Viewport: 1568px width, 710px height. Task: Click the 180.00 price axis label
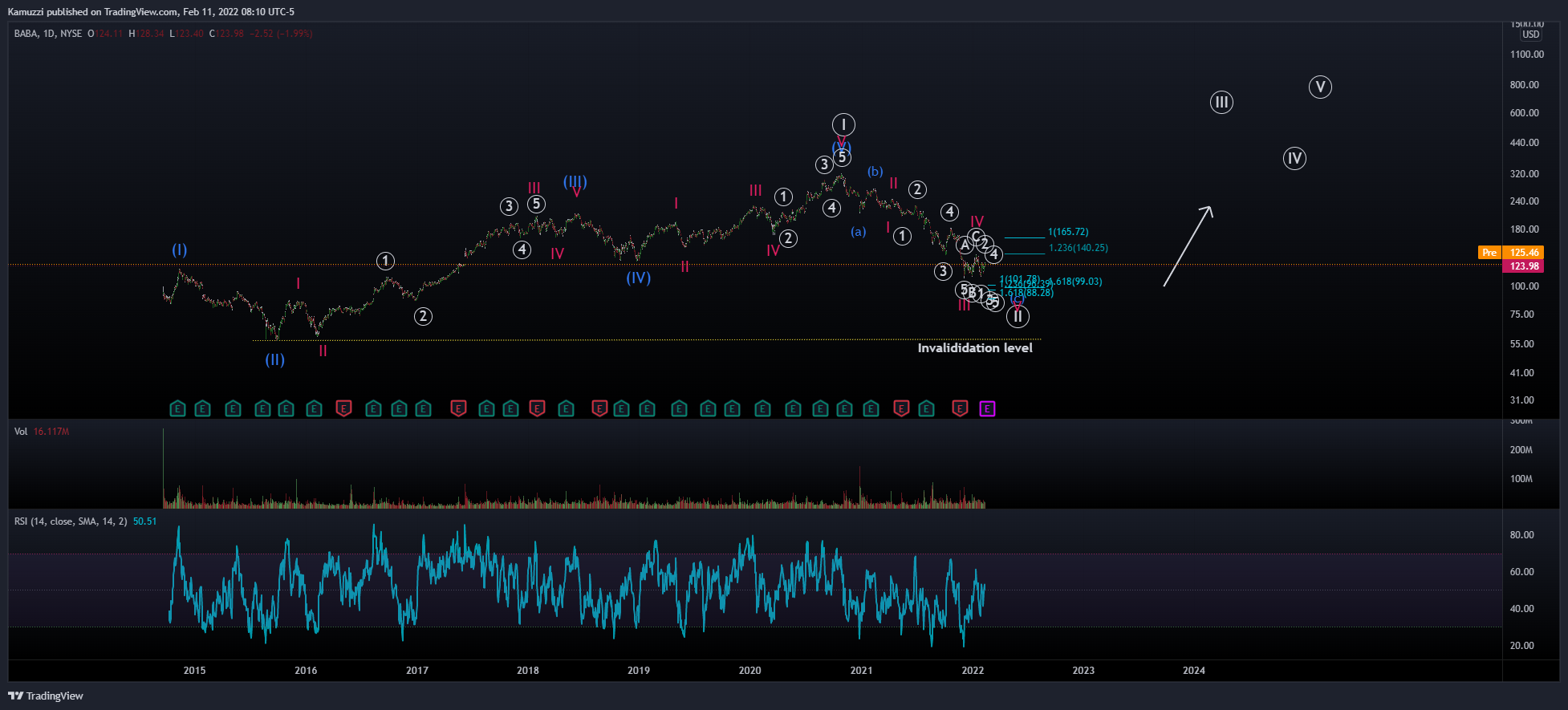click(1525, 229)
